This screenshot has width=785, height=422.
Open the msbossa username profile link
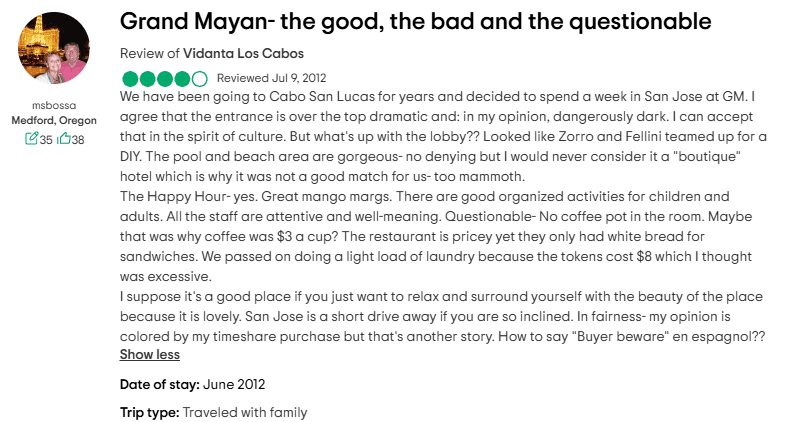point(54,106)
